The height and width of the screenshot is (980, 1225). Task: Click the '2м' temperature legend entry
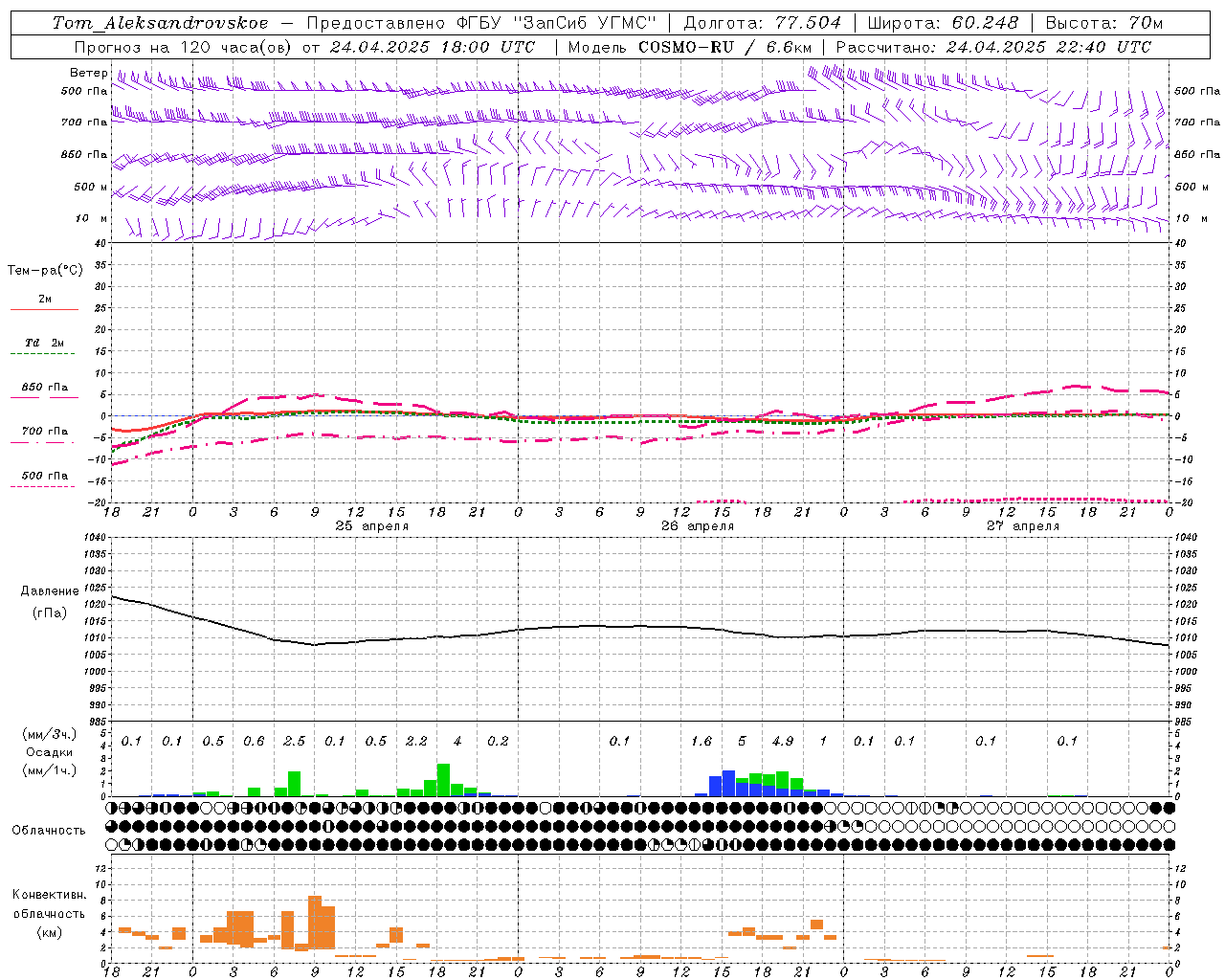pyautogui.click(x=45, y=299)
